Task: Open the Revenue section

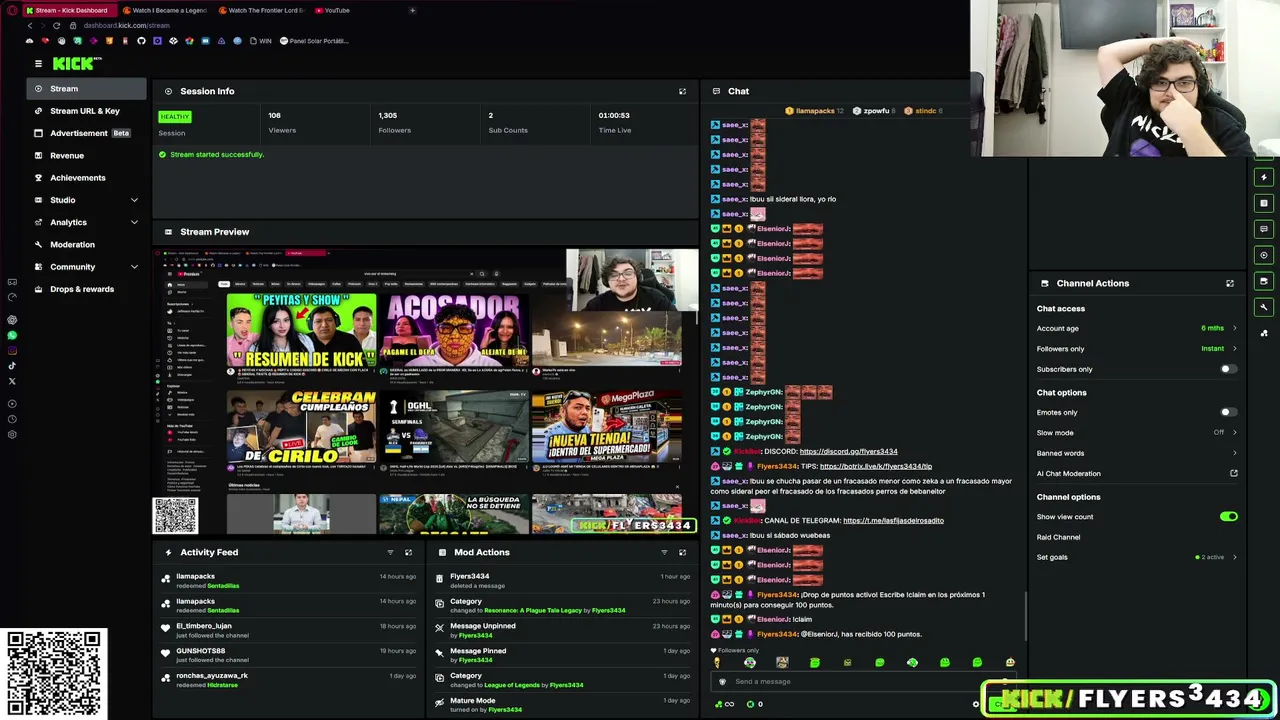Action: coord(87,155)
